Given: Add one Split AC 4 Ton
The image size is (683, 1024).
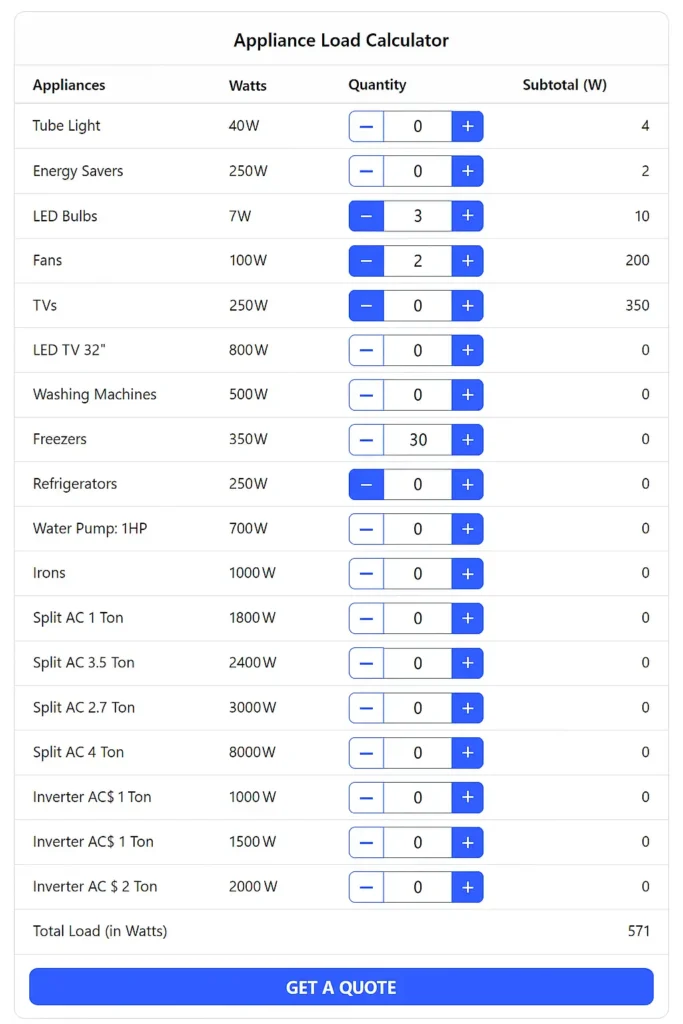Looking at the screenshot, I should point(467,752).
